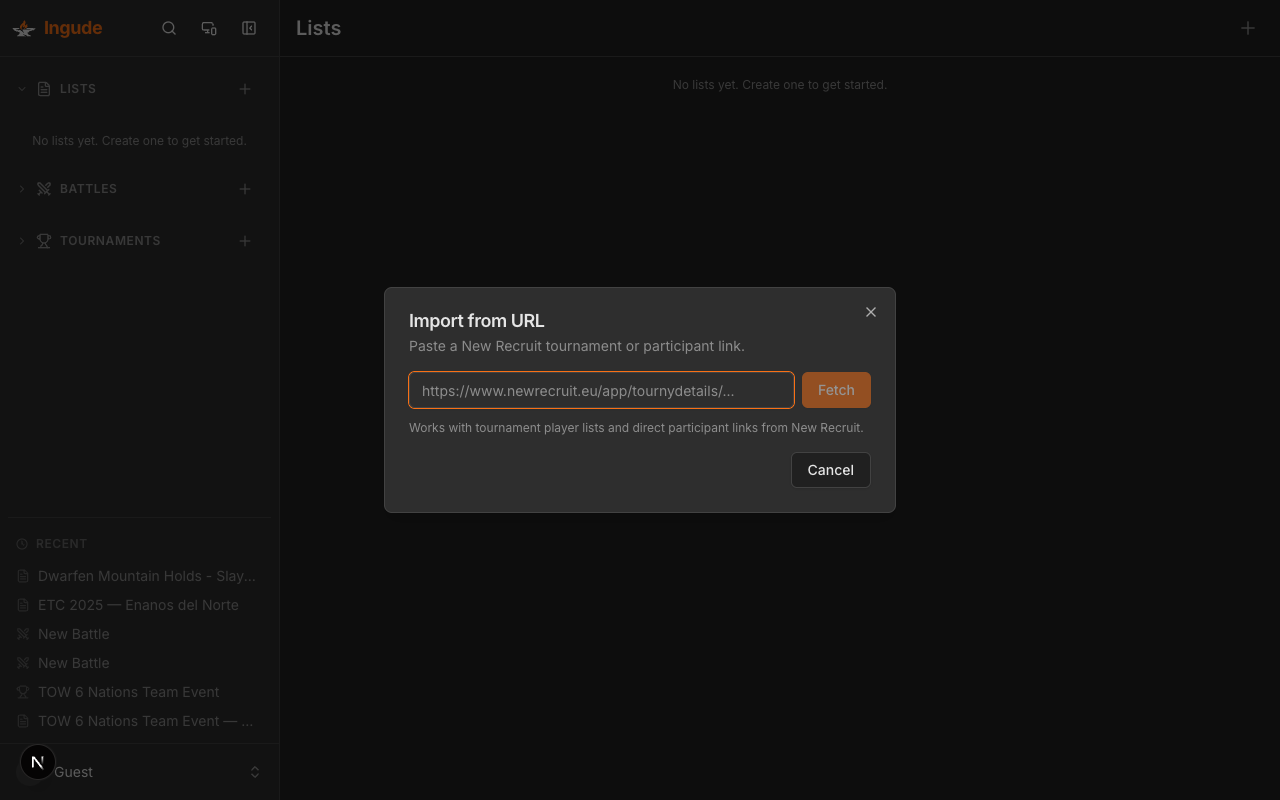Click the Ingude flame logo
Screen dimensions: 1280x800
[x=23, y=28]
